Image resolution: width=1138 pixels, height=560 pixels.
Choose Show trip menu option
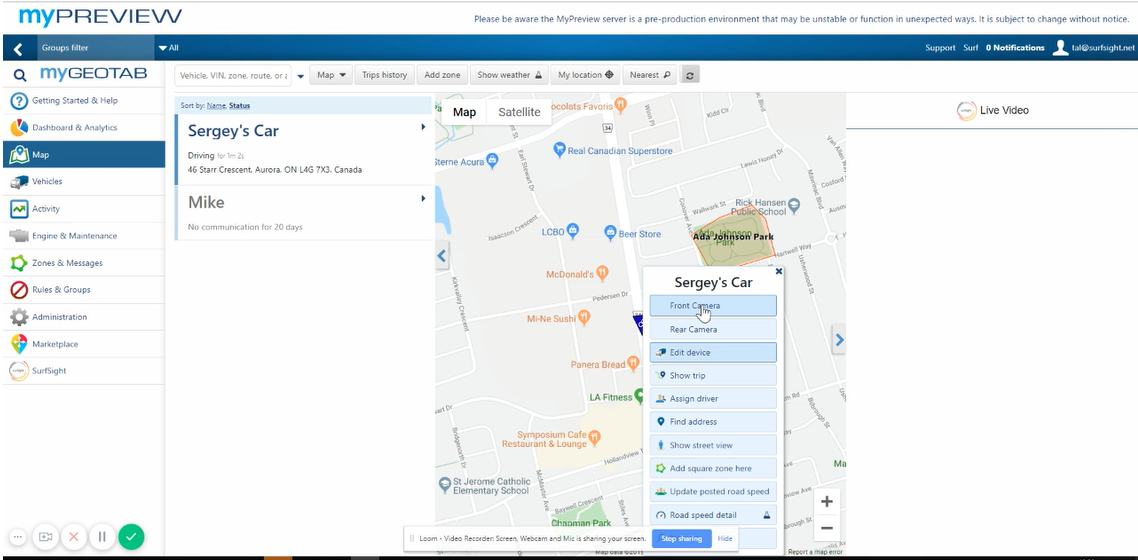(x=712, y=376)
